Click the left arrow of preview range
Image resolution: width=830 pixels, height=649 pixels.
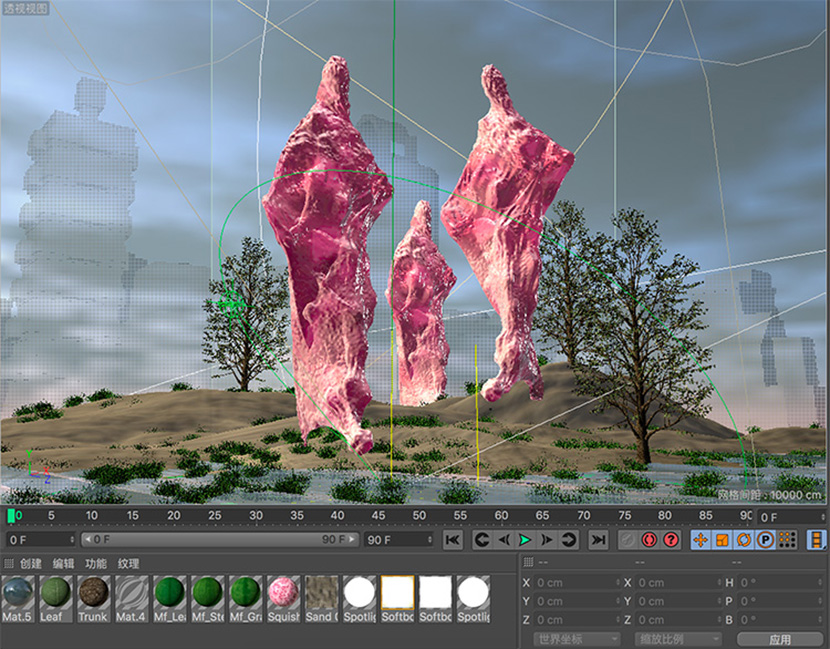pyautogui.click(x=86, y=539)
